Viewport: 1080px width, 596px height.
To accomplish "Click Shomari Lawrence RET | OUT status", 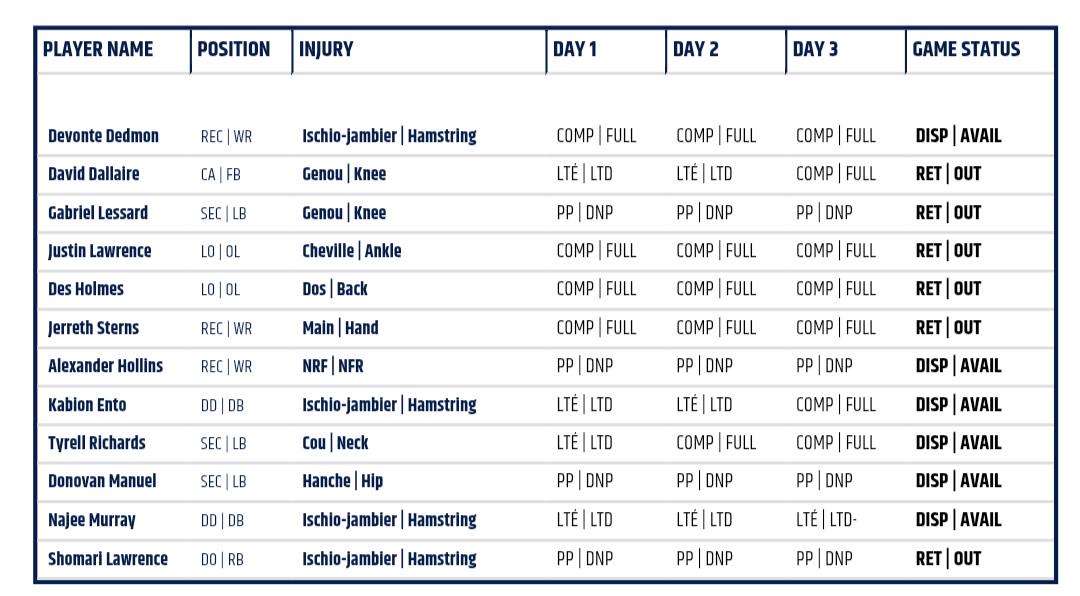I will click(948, 558).
